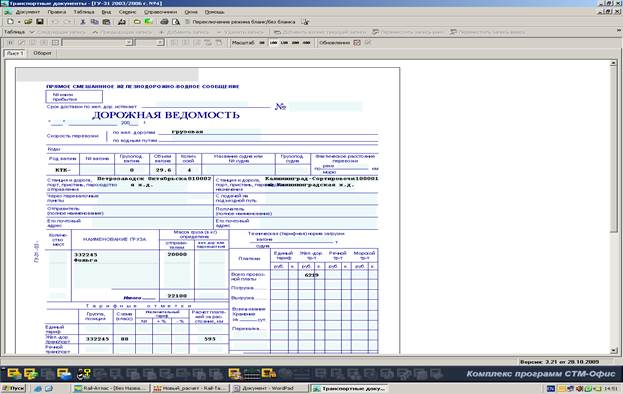Select the 200 scale option
Image resolution: width=623 pixels, height=394 pixels.
click(x=295, y=42)
